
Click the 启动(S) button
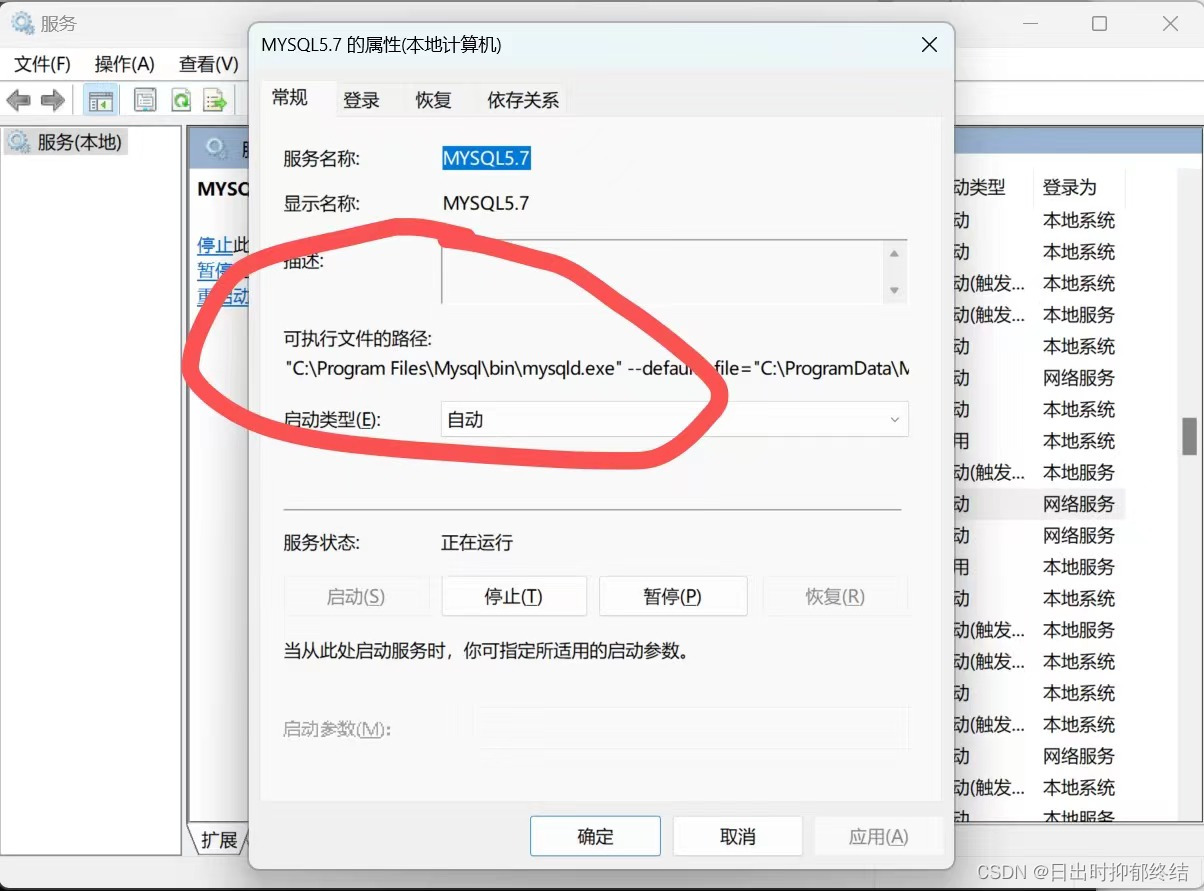pyautogui.click(x=356, y=596)
